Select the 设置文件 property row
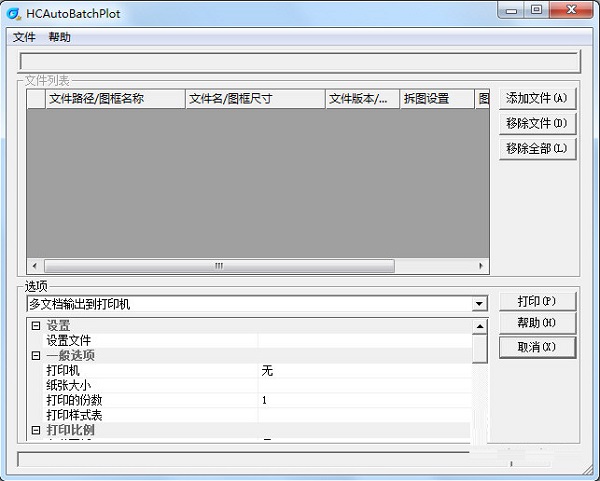Viewport: 600px width, 481px height. (259, 341)
